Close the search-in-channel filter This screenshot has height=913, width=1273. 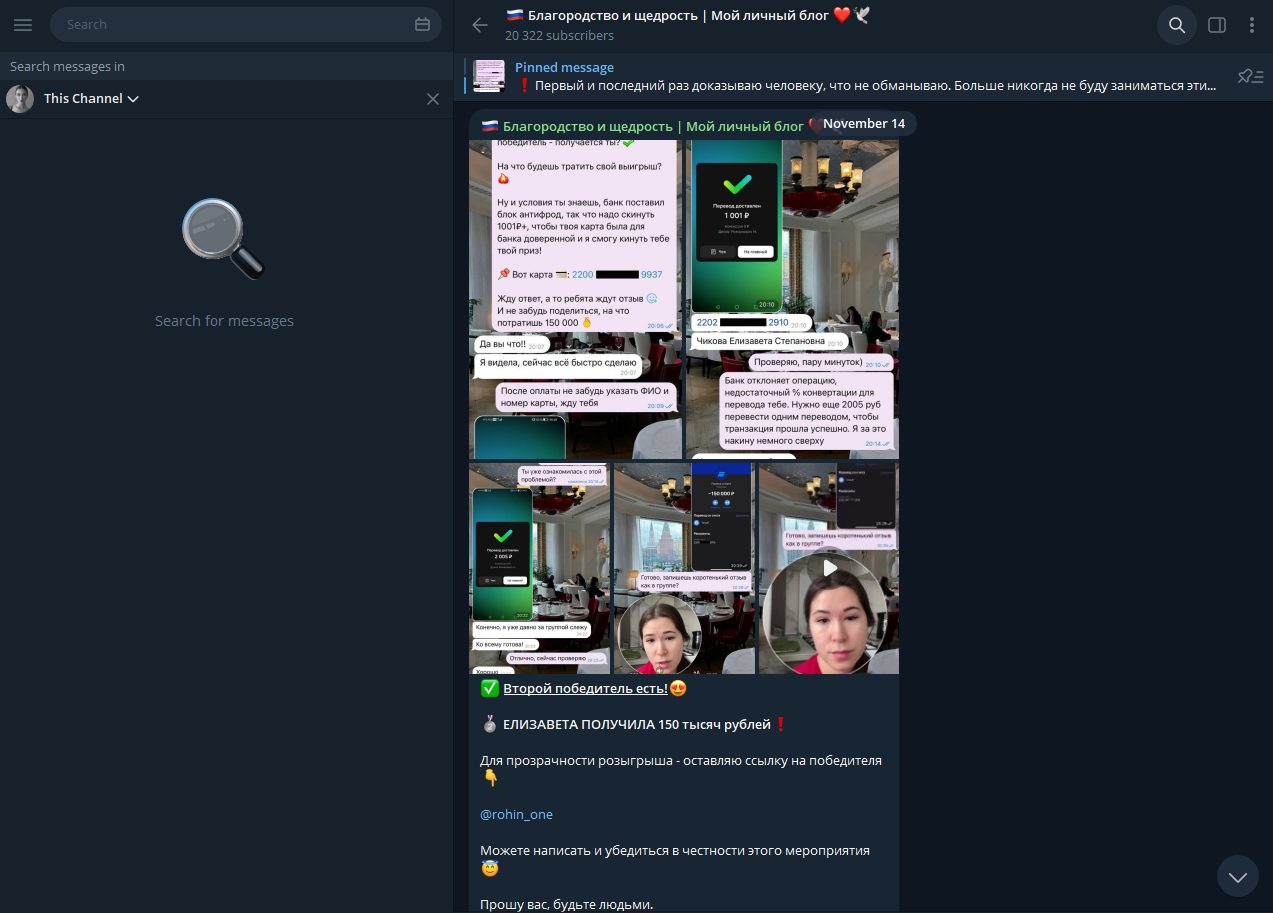click(433, 99)
